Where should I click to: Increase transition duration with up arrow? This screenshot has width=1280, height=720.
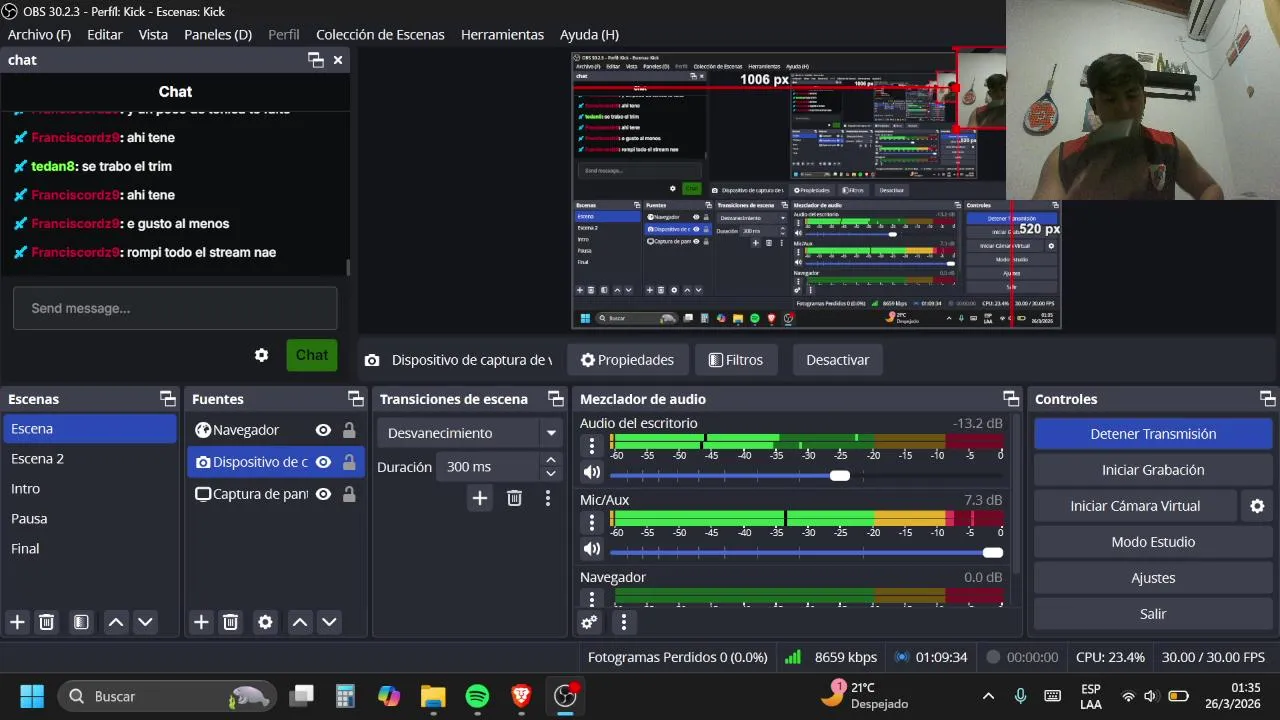551,461
